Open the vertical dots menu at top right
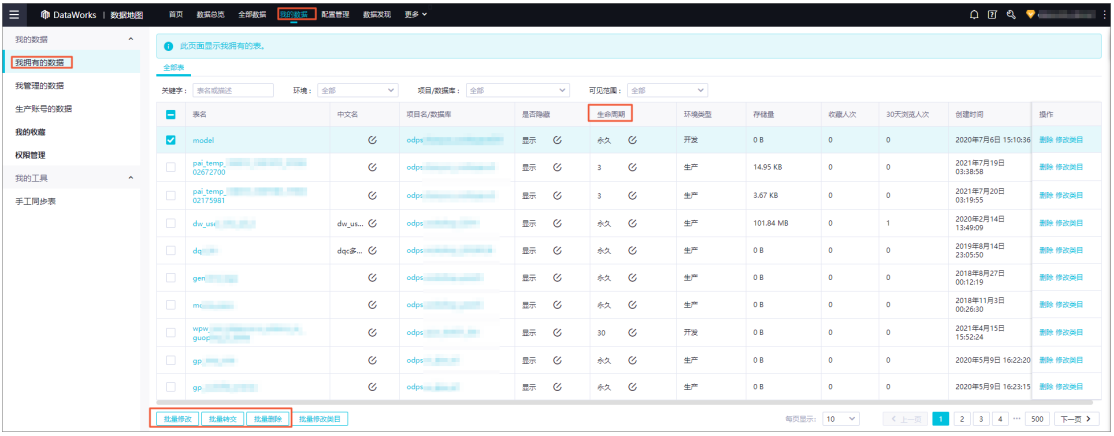This screenshot has width=1114, height=436. click(1107, 14)
